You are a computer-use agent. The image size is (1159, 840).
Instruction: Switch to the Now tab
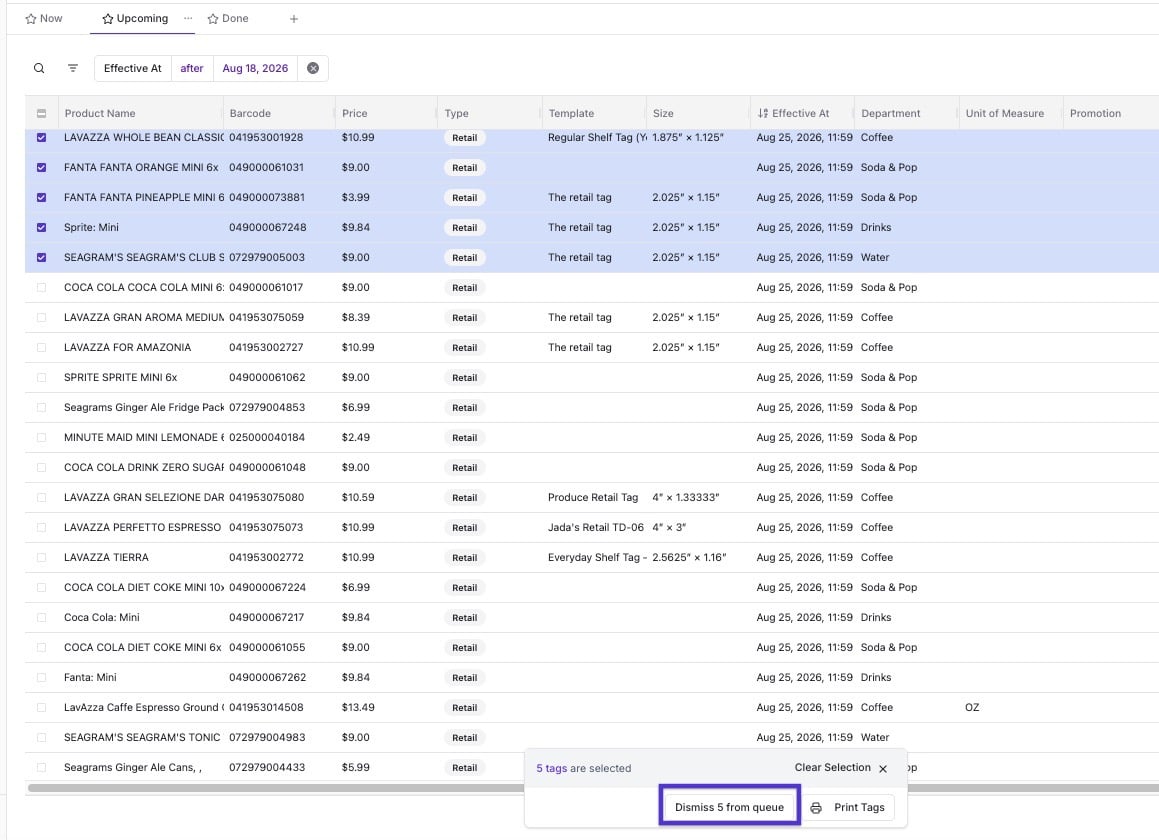pyautogui.click(x=44, y=18)
